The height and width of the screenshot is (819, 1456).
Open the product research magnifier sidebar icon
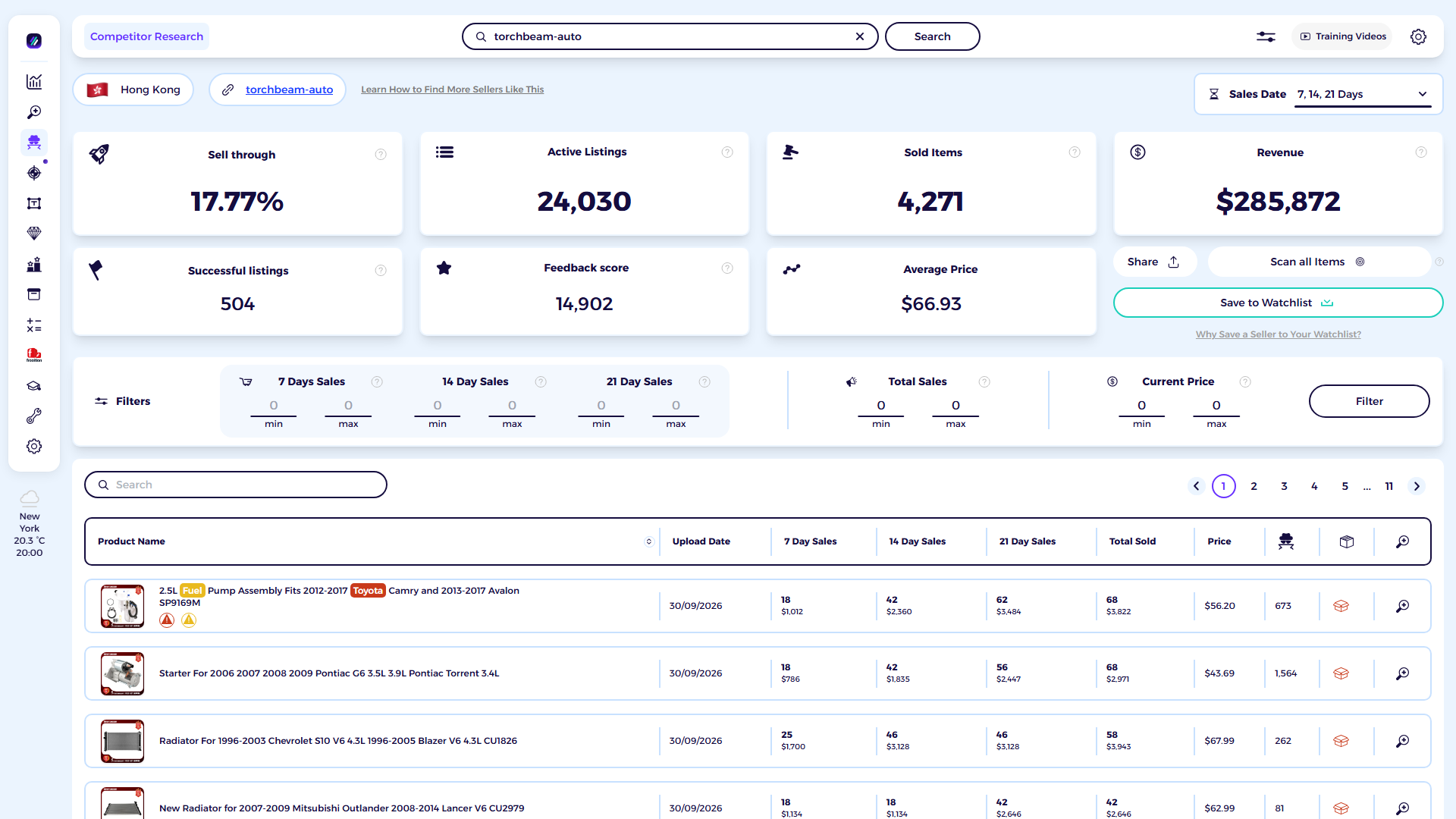coord(34,112)
